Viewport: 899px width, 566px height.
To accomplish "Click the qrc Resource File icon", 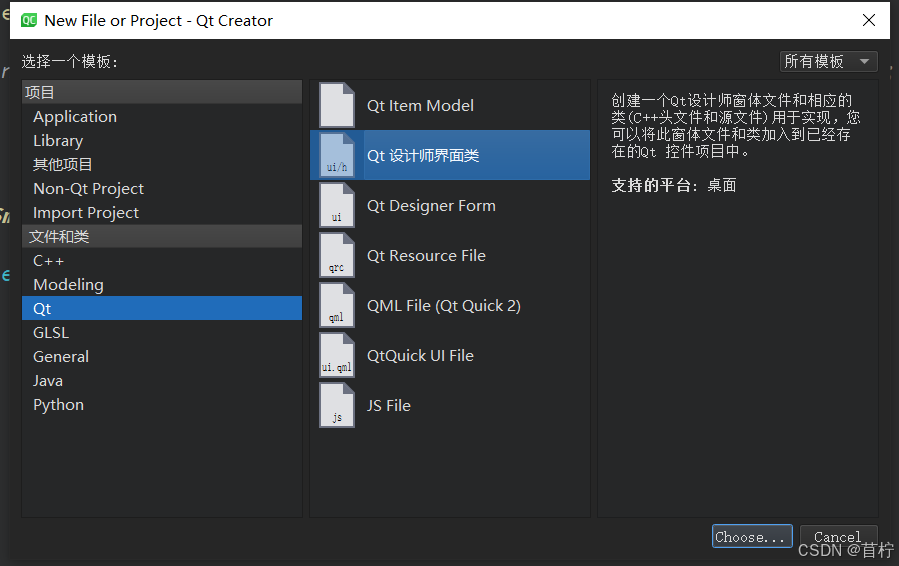I will 337,255.
